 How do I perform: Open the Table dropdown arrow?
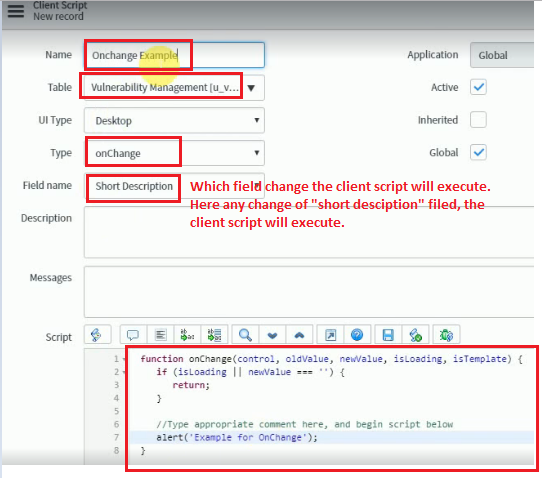(x=252, y=88)
